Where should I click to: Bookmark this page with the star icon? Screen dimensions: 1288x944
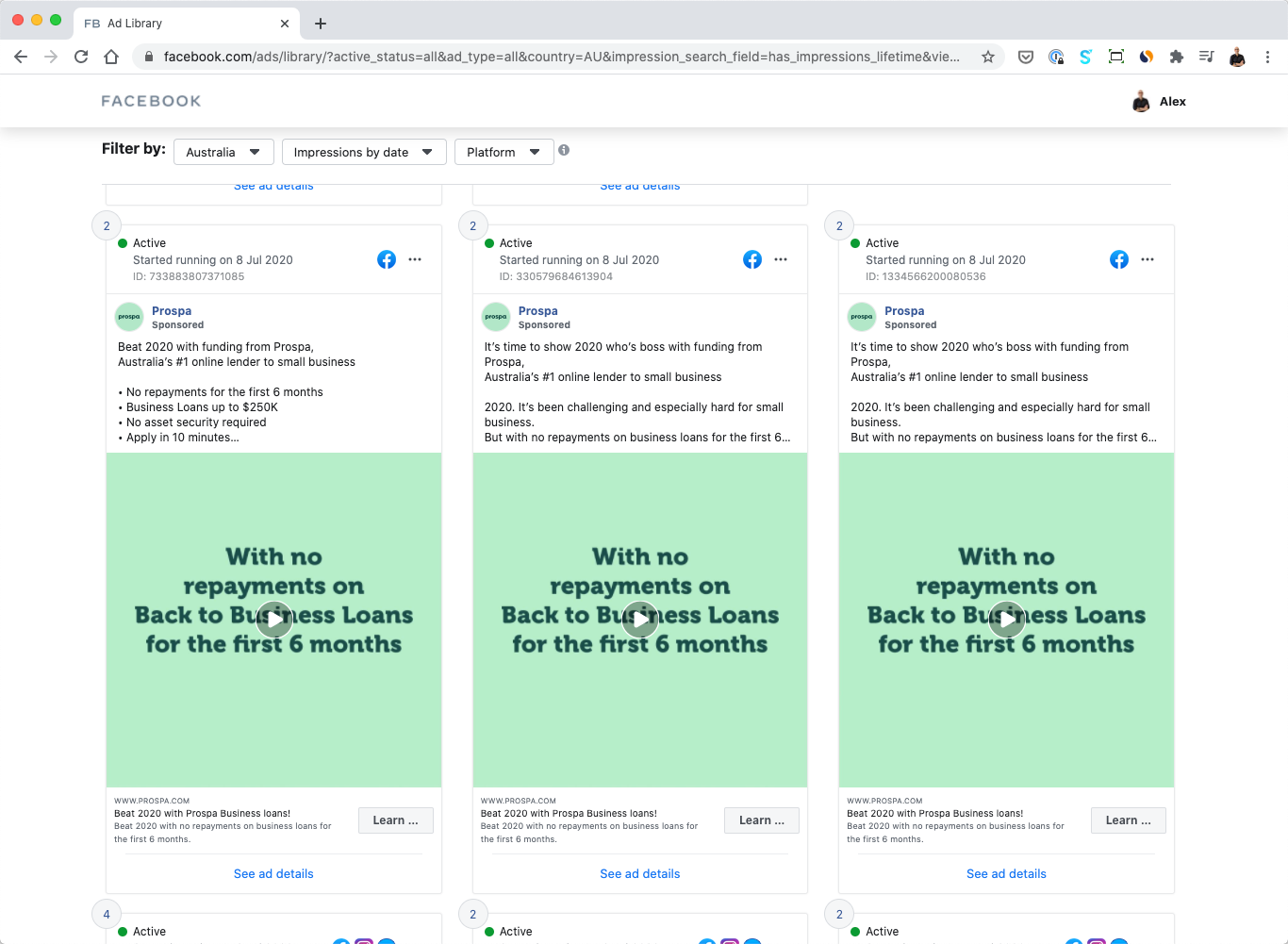[x=987, y=57]
